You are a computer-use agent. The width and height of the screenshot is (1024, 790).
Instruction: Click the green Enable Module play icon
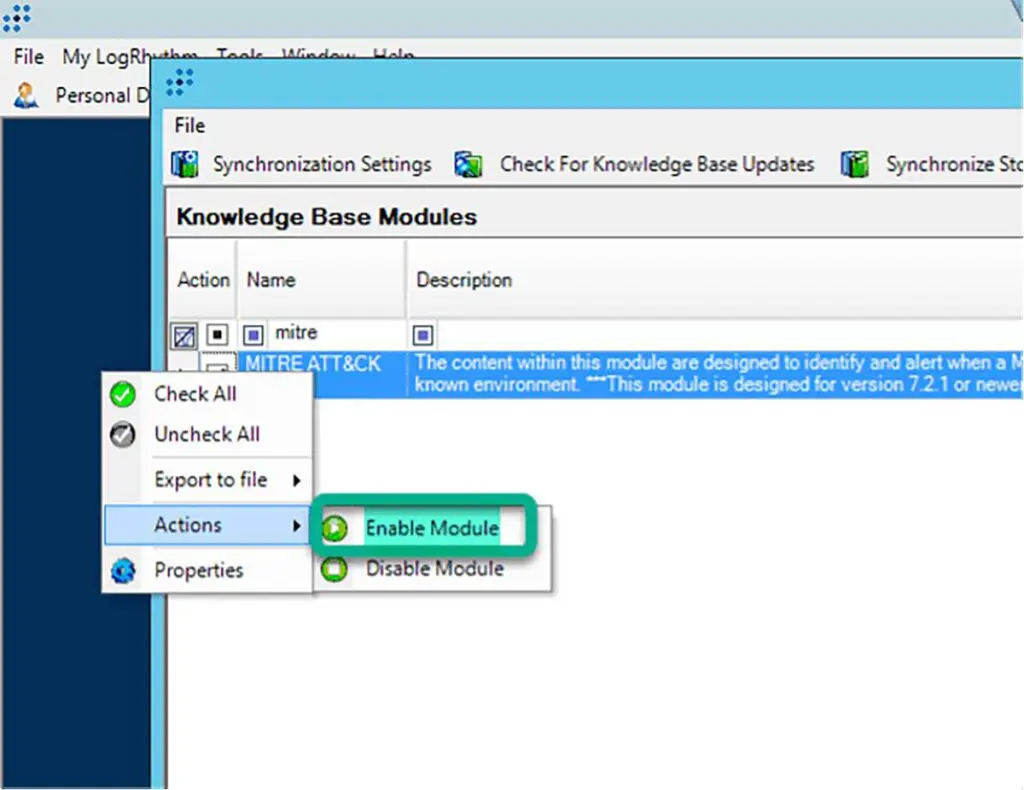pos(334,529)
